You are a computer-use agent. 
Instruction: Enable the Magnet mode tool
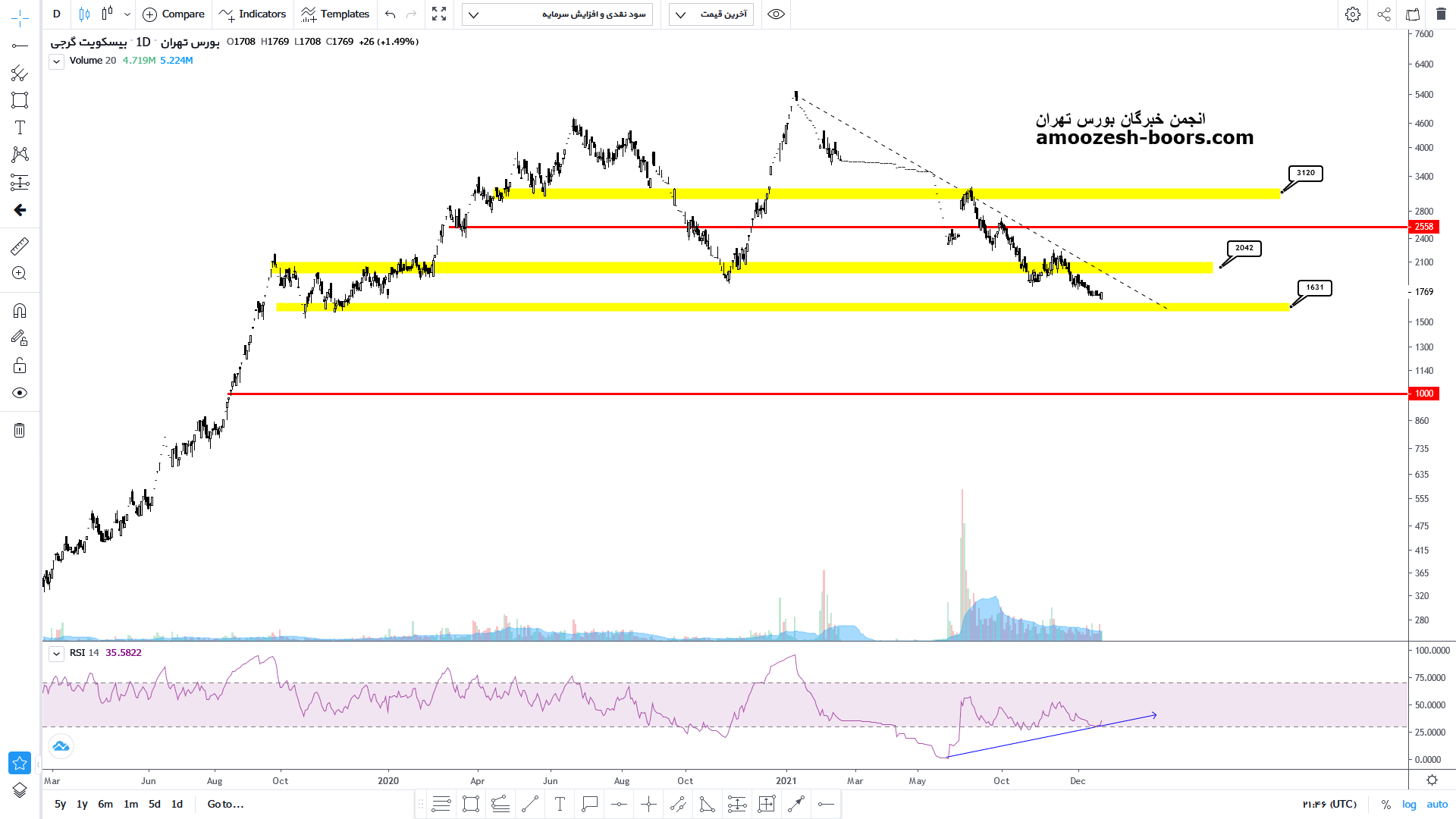click(x=20, y=311)
